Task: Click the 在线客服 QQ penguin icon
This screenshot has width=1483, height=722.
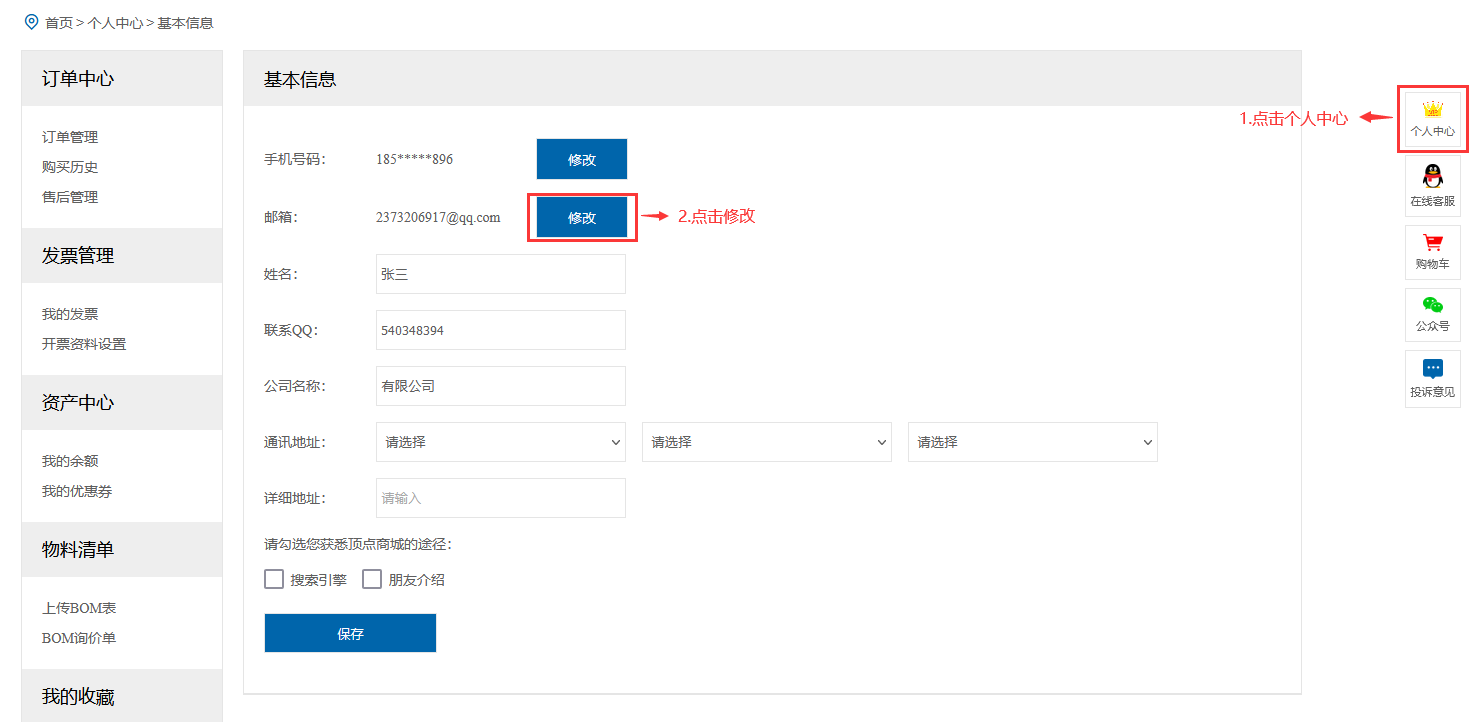Action: tap(1432, 177)
